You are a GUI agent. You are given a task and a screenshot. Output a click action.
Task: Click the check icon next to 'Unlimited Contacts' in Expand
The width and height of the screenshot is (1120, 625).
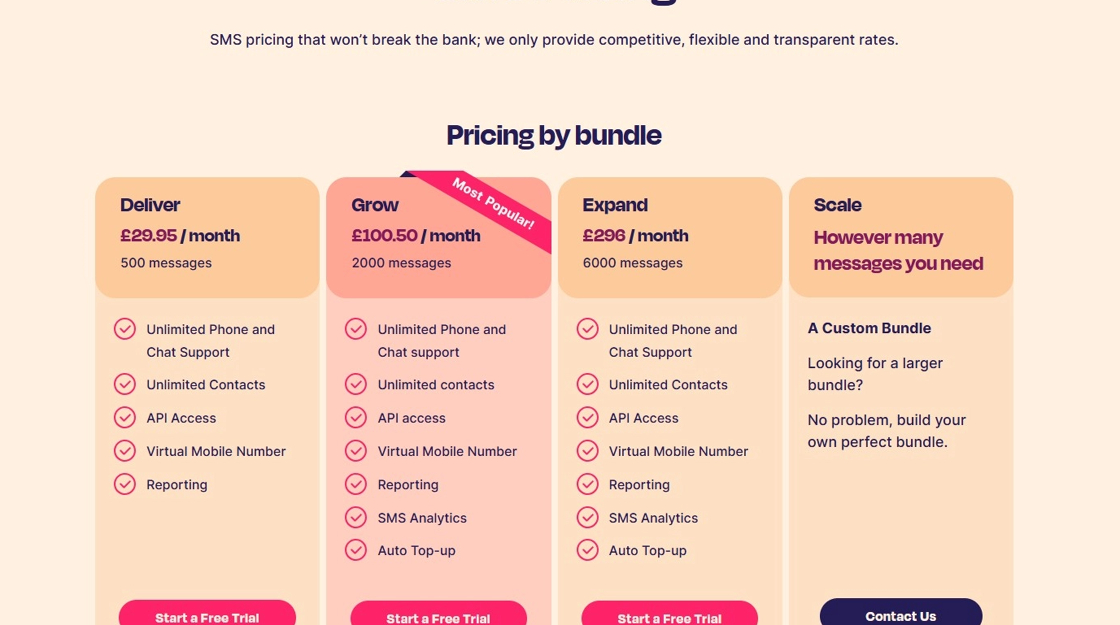588,384
